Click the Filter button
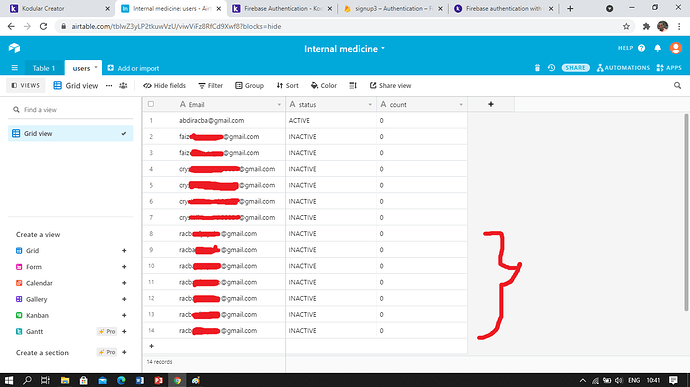The image size is (690, 387). pyautogui.click(x=210, y=85)
